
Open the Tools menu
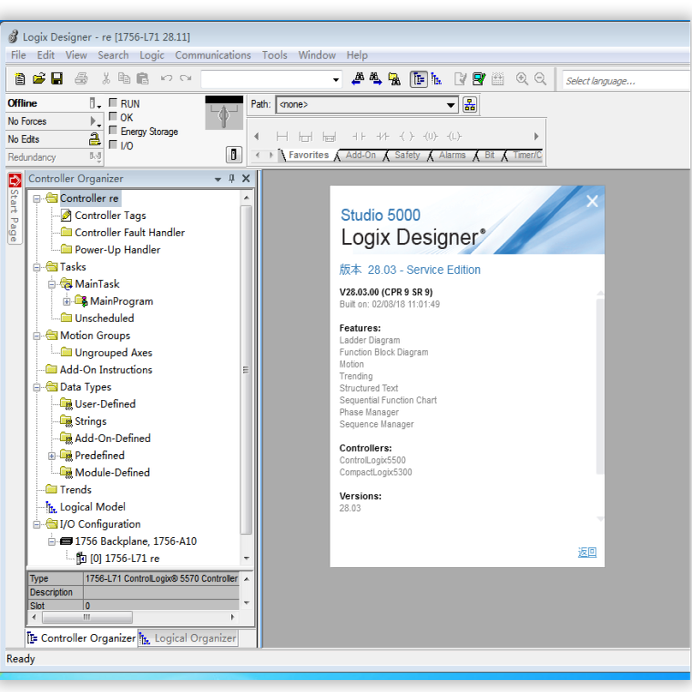tap(275, 55)
